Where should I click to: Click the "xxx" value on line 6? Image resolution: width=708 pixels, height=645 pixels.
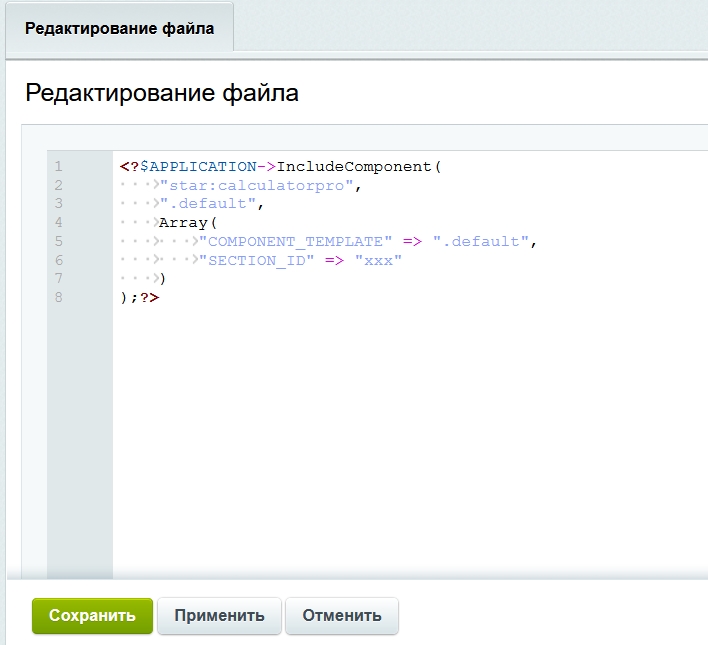coord(378,260)
